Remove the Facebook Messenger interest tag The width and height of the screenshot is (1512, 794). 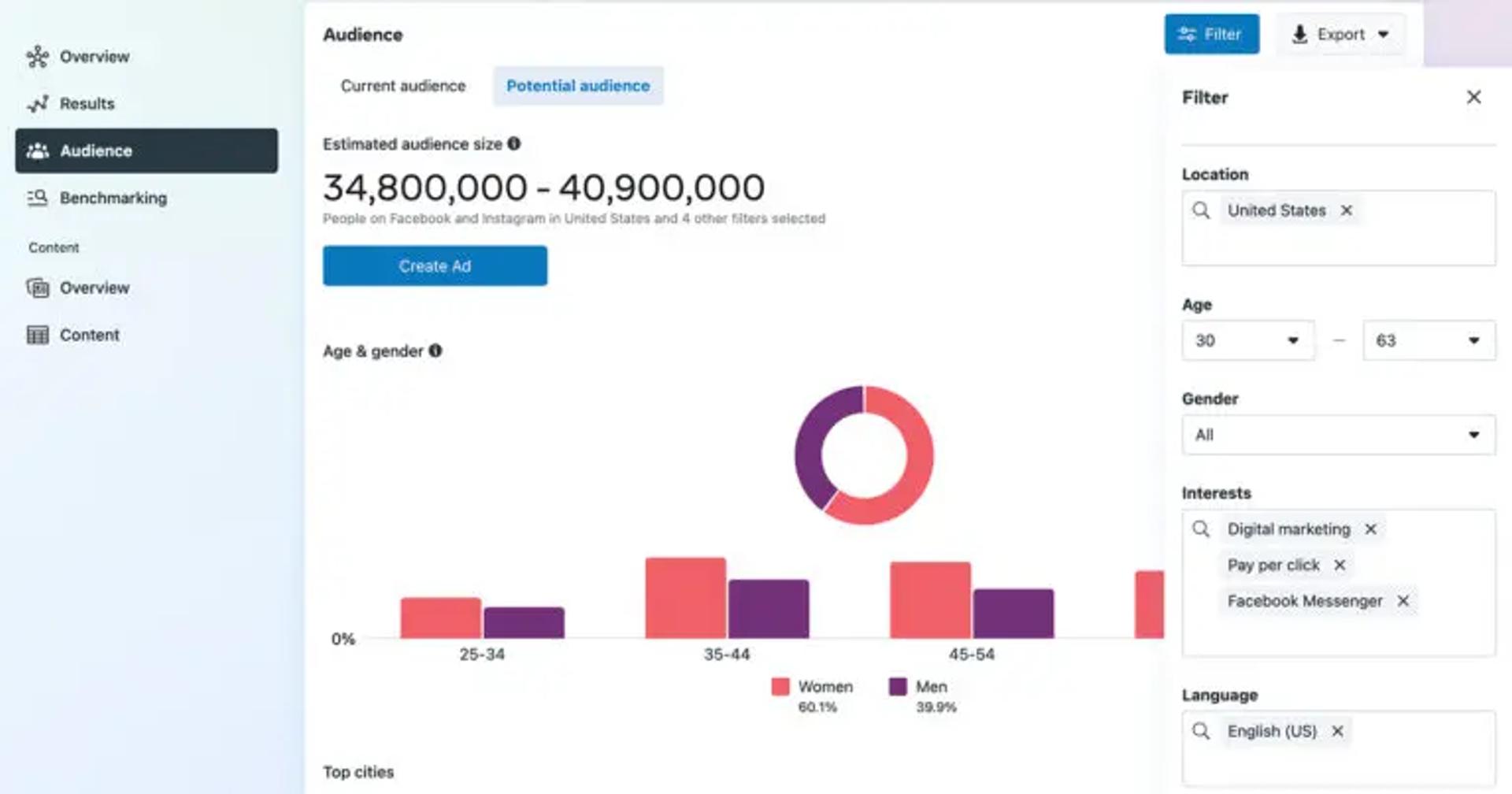coord(1403,601)
